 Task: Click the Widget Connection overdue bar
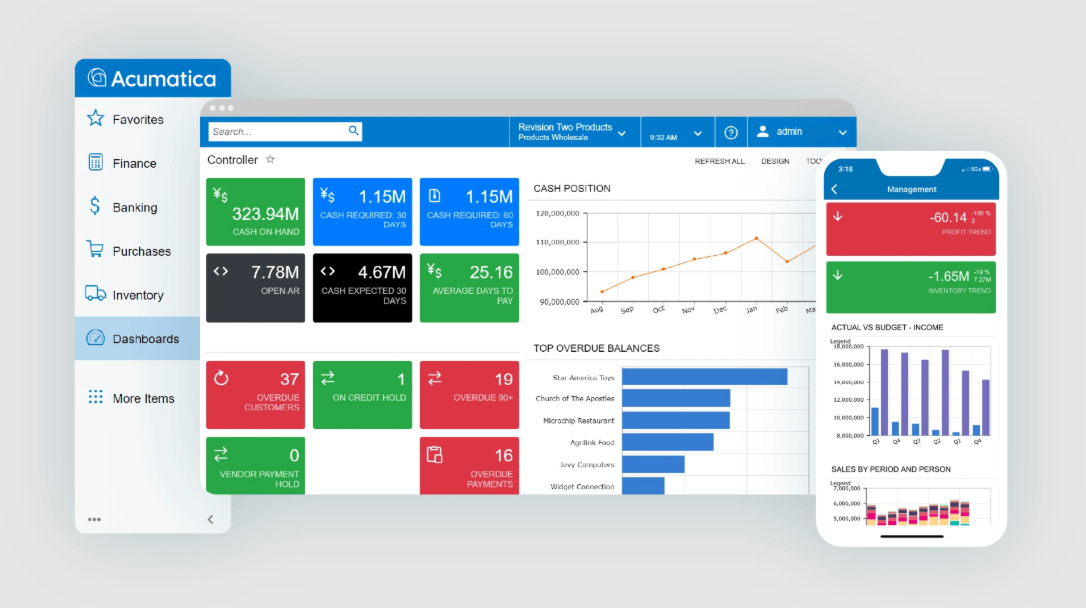pyautogui.click(x=643, y=486)
